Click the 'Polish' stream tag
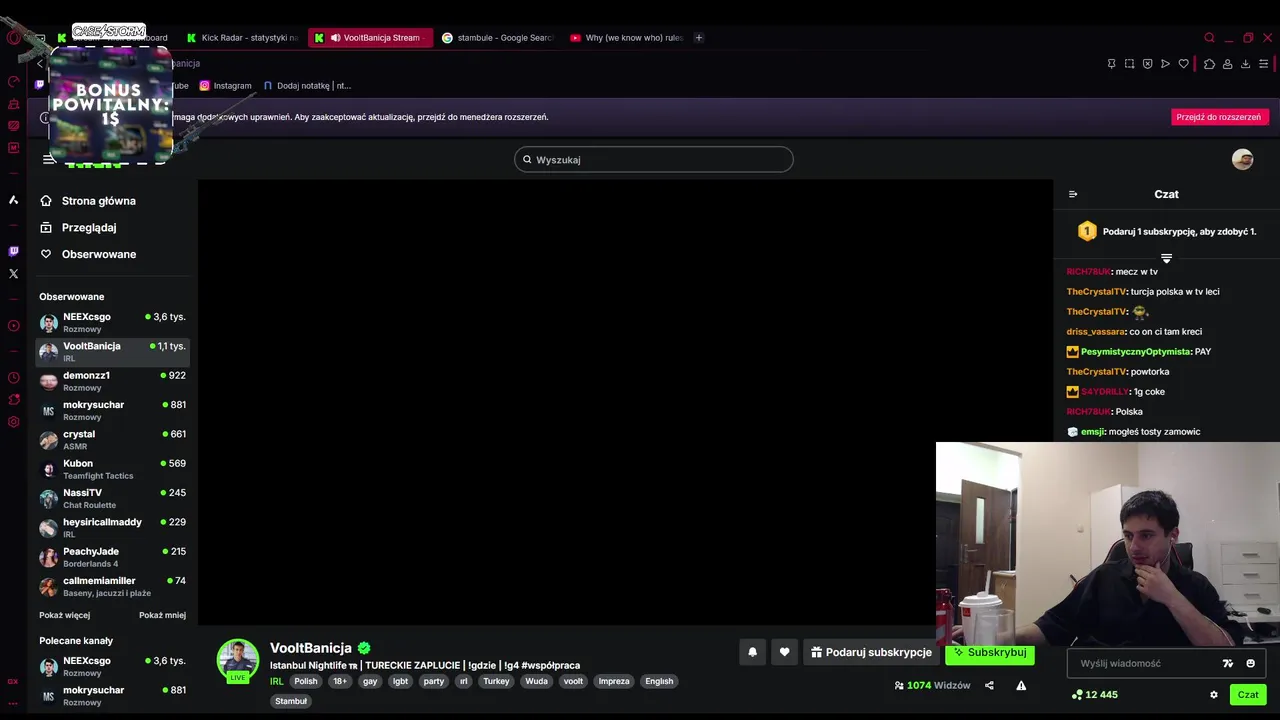 point(306,681)
